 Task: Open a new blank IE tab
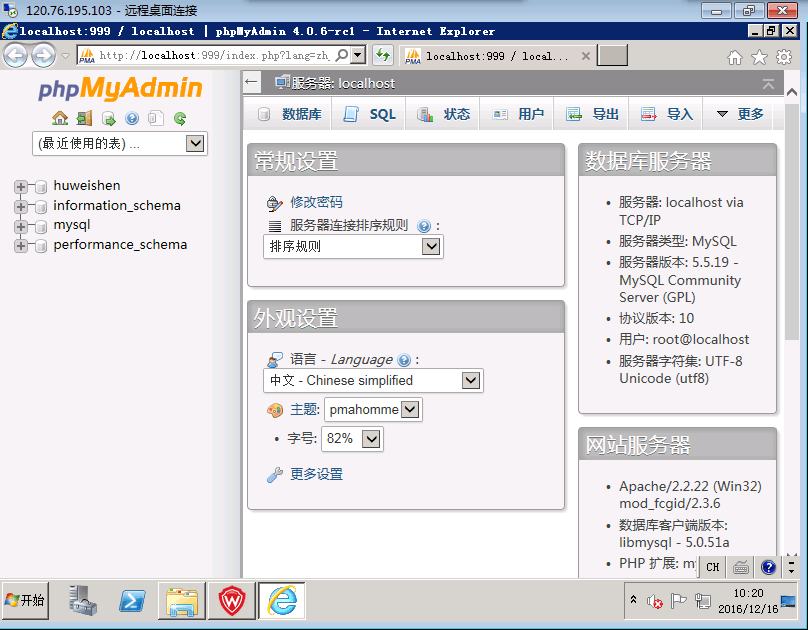point(612,55)
